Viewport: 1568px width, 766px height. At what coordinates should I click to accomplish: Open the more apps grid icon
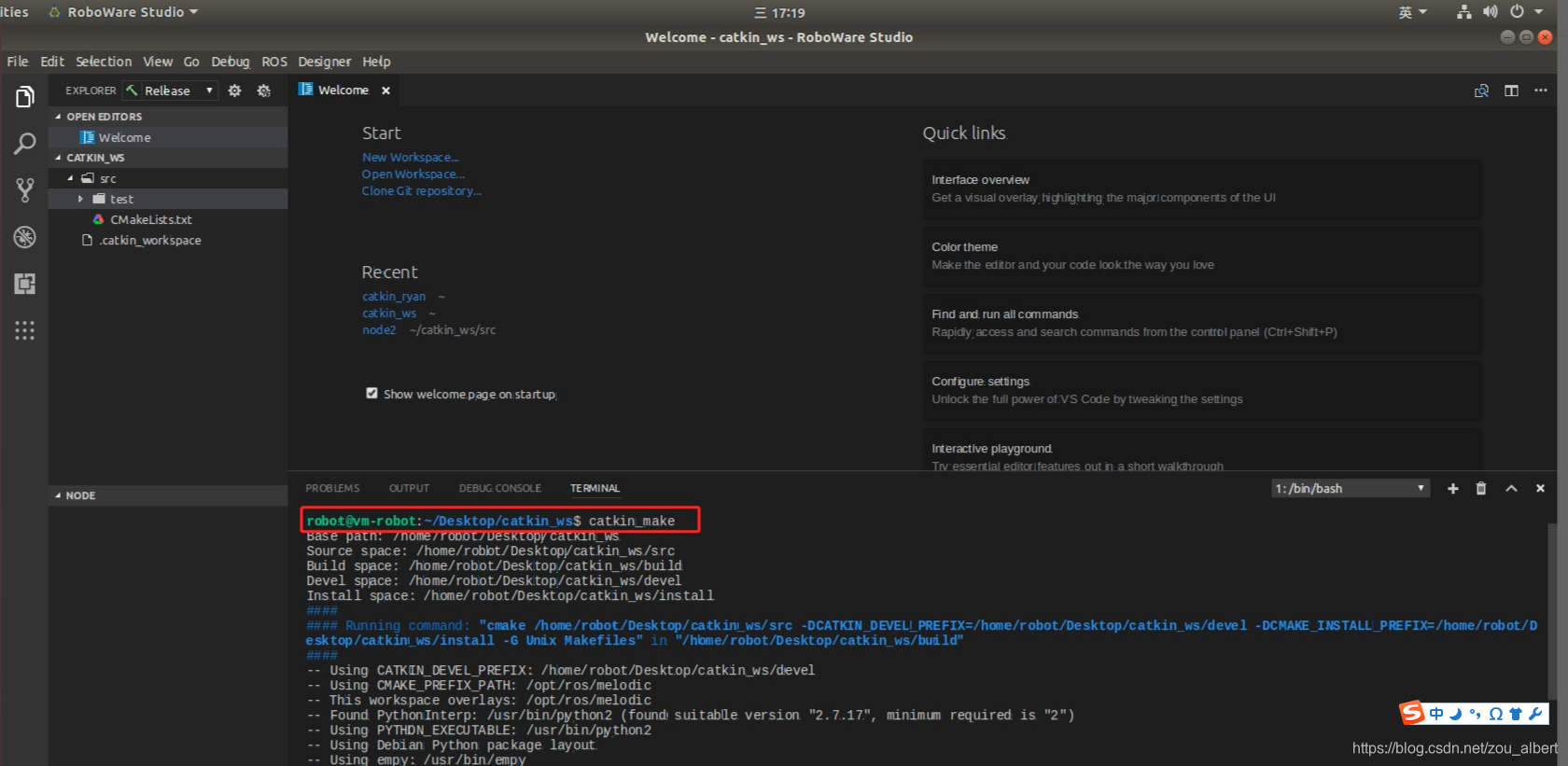coord(24,330)
